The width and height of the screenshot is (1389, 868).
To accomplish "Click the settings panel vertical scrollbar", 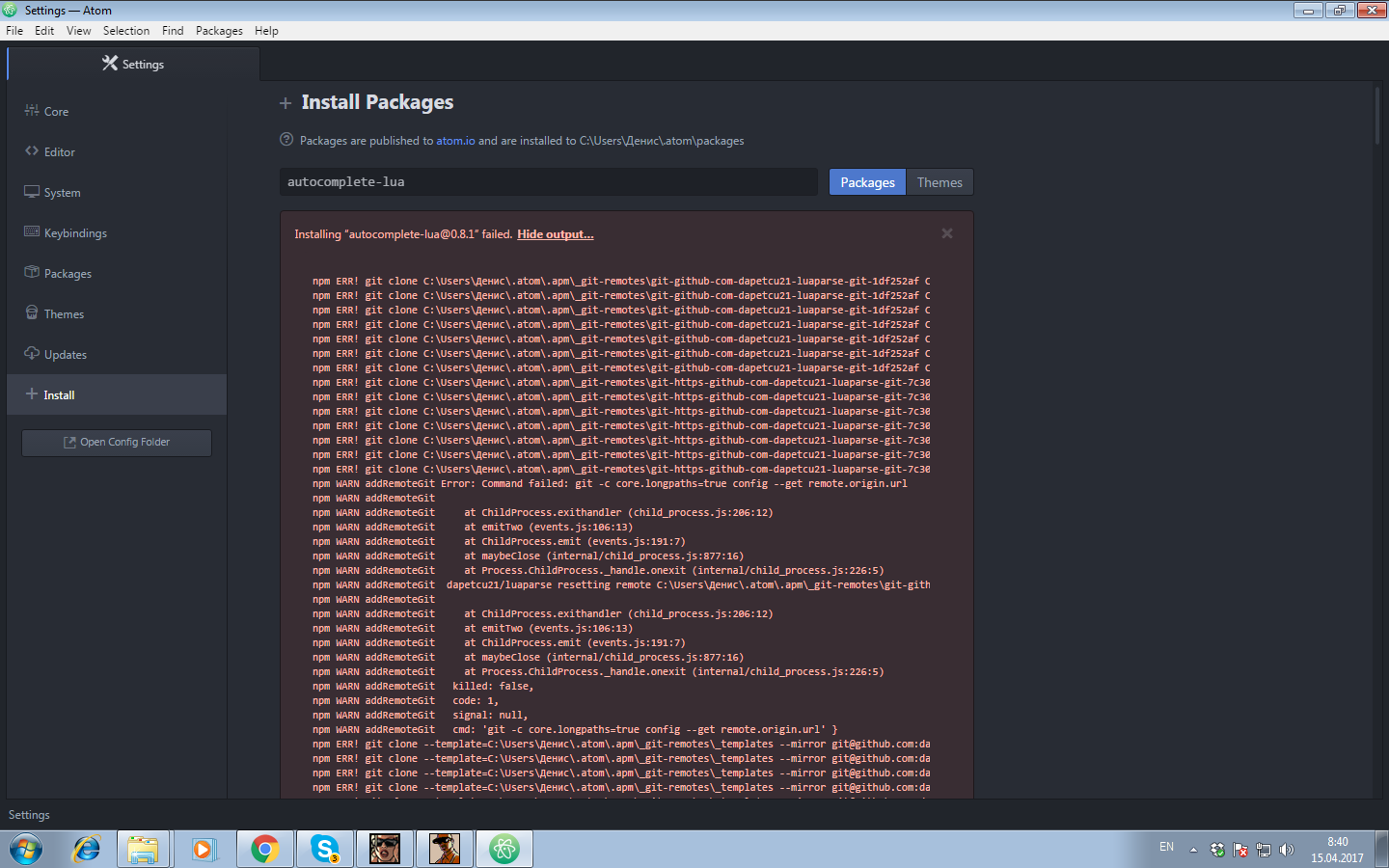I will tap(1377, 116).
